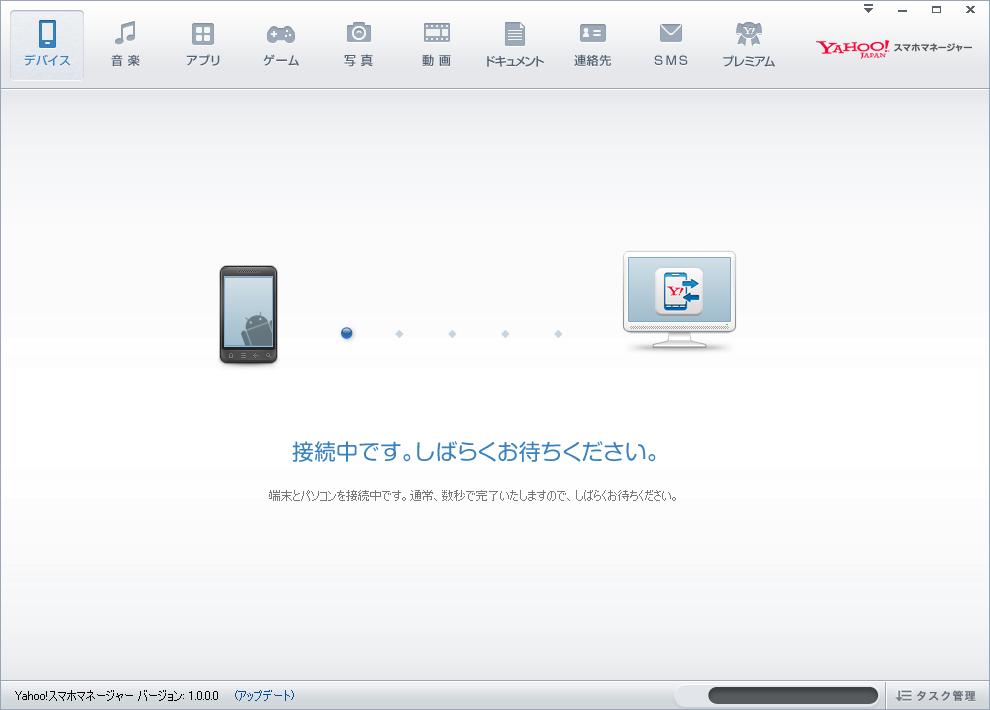Go to the アプリ apps section
This screenshot has width=990, height=710.
tap(203, 45)
